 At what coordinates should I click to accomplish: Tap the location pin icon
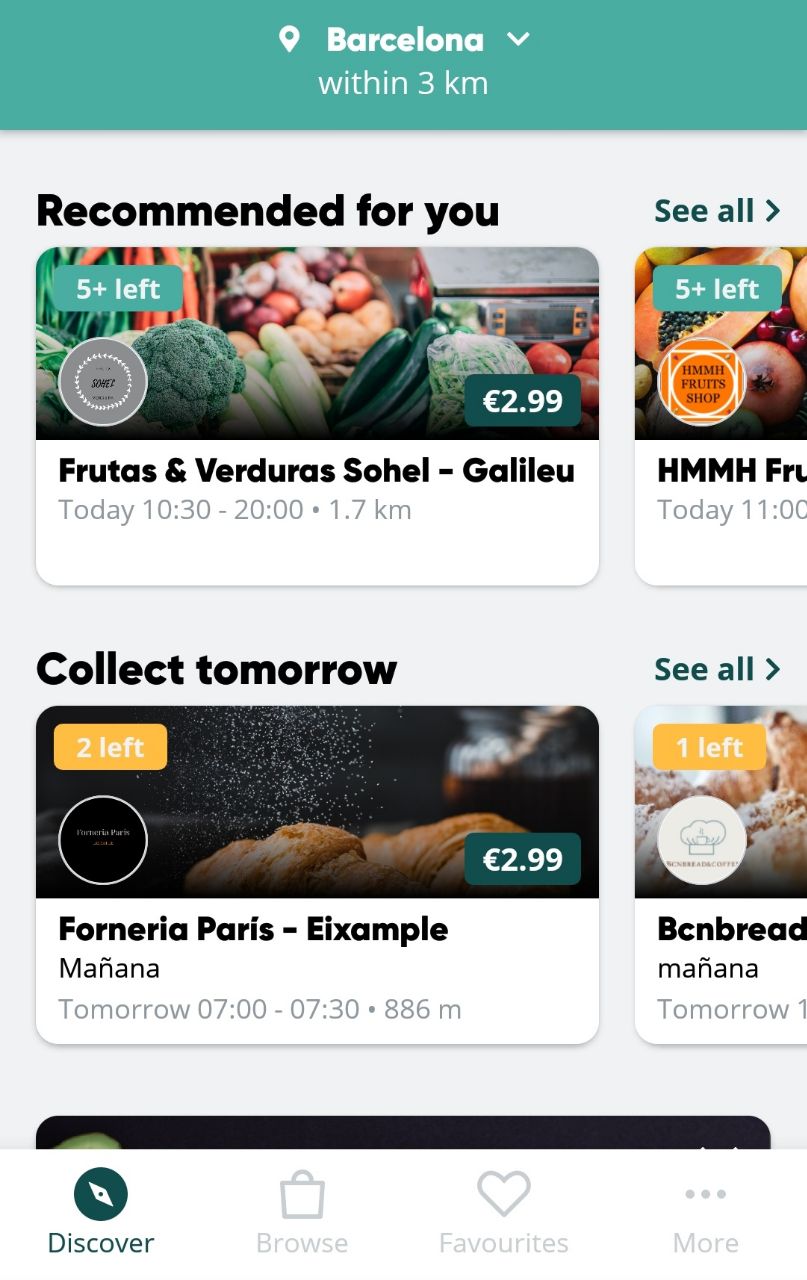coord(289,40)
